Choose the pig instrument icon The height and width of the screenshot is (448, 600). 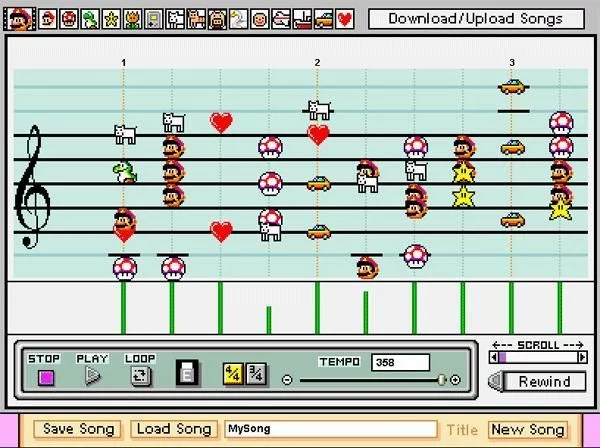[217, 19]
